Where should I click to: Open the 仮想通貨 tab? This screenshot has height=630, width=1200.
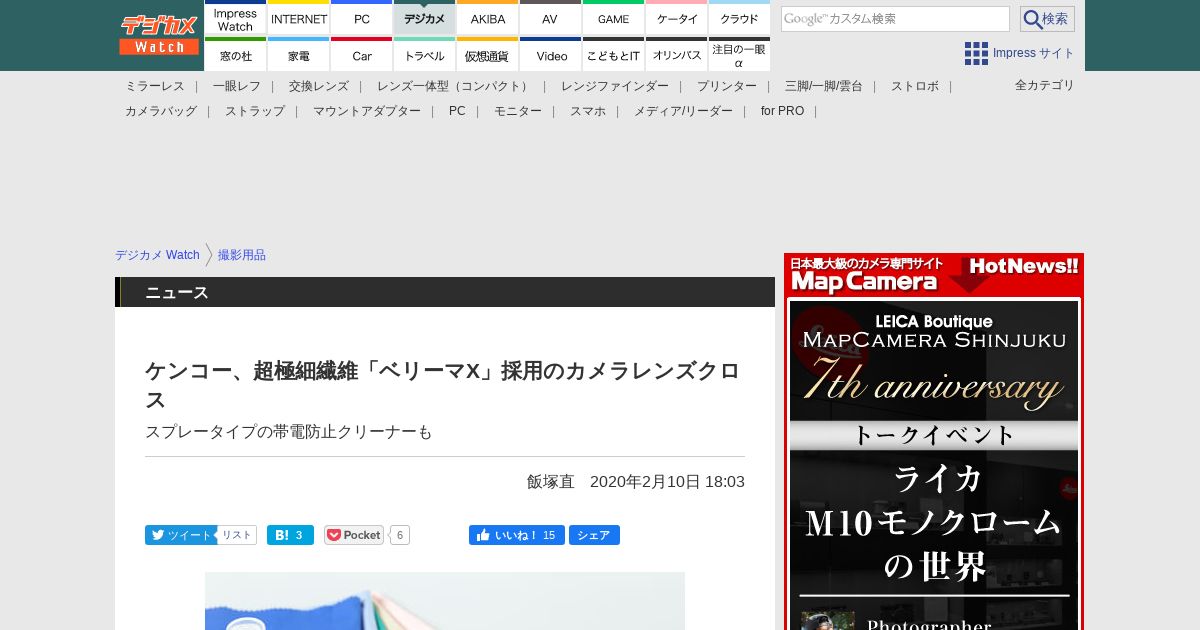coord(488,55)
